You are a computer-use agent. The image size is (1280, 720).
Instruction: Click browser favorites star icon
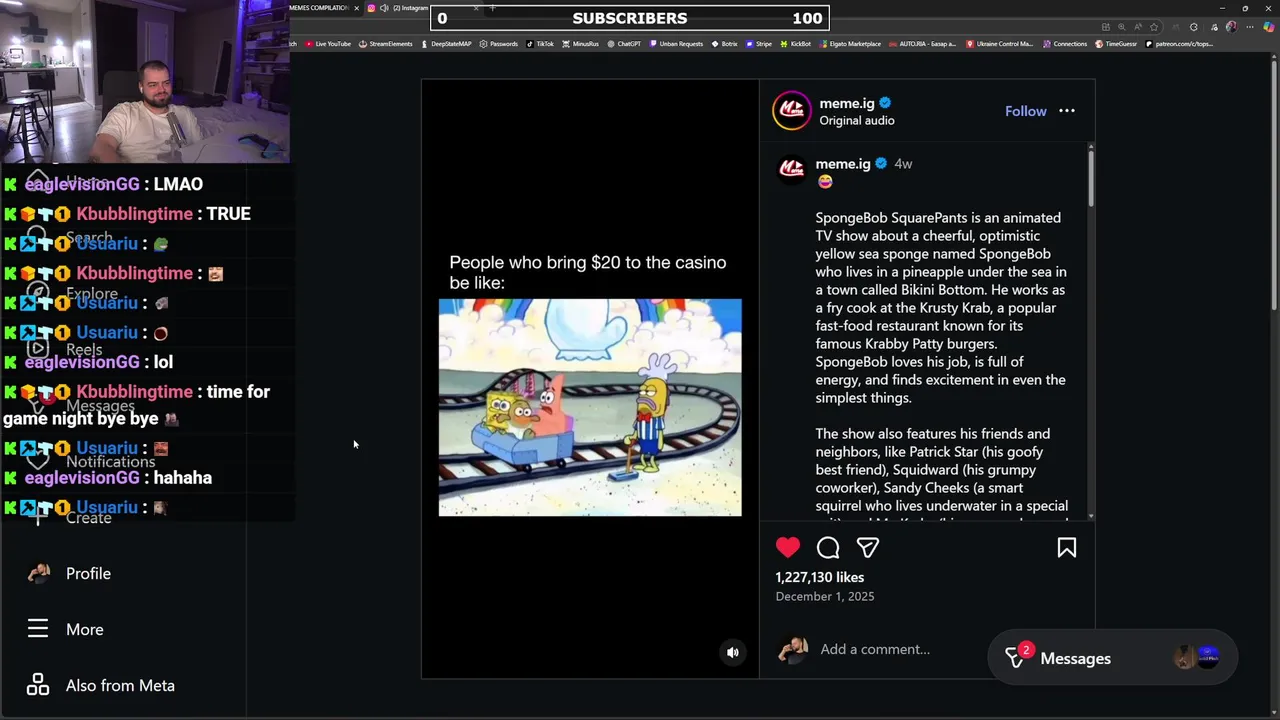tap(1154, 27)
